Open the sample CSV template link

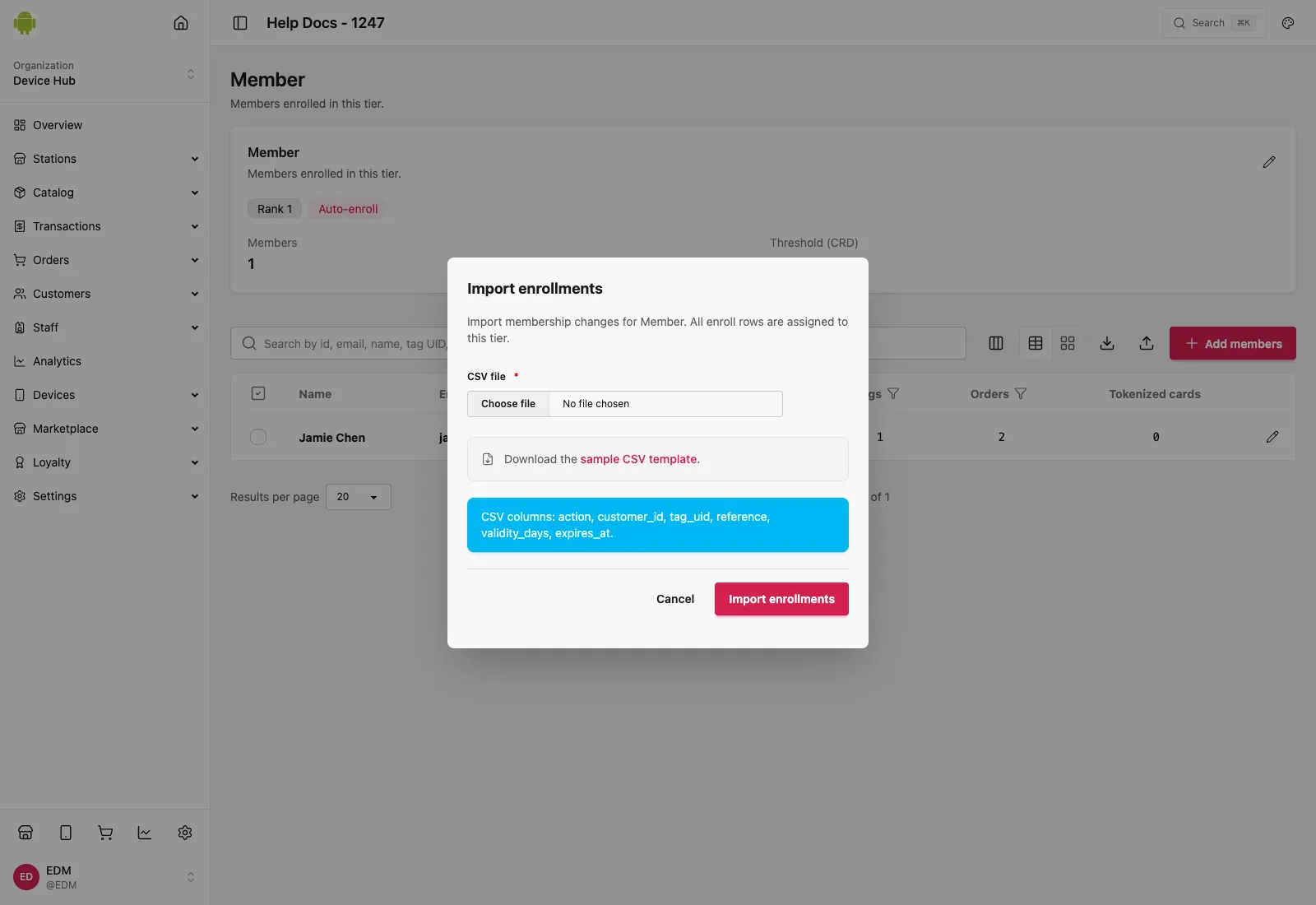click(639, 459)
